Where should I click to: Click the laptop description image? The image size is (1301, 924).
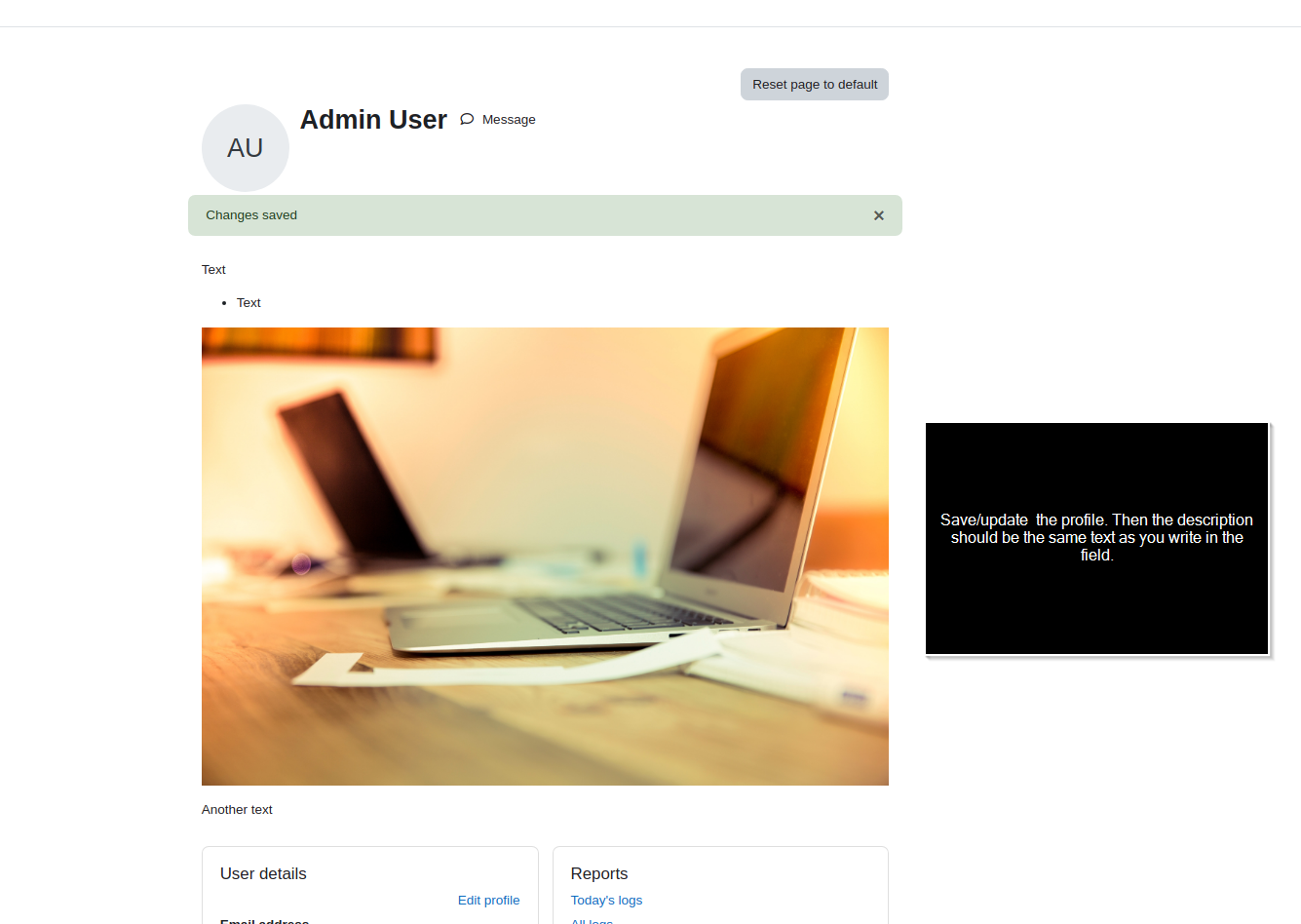(x=545, y=557)
